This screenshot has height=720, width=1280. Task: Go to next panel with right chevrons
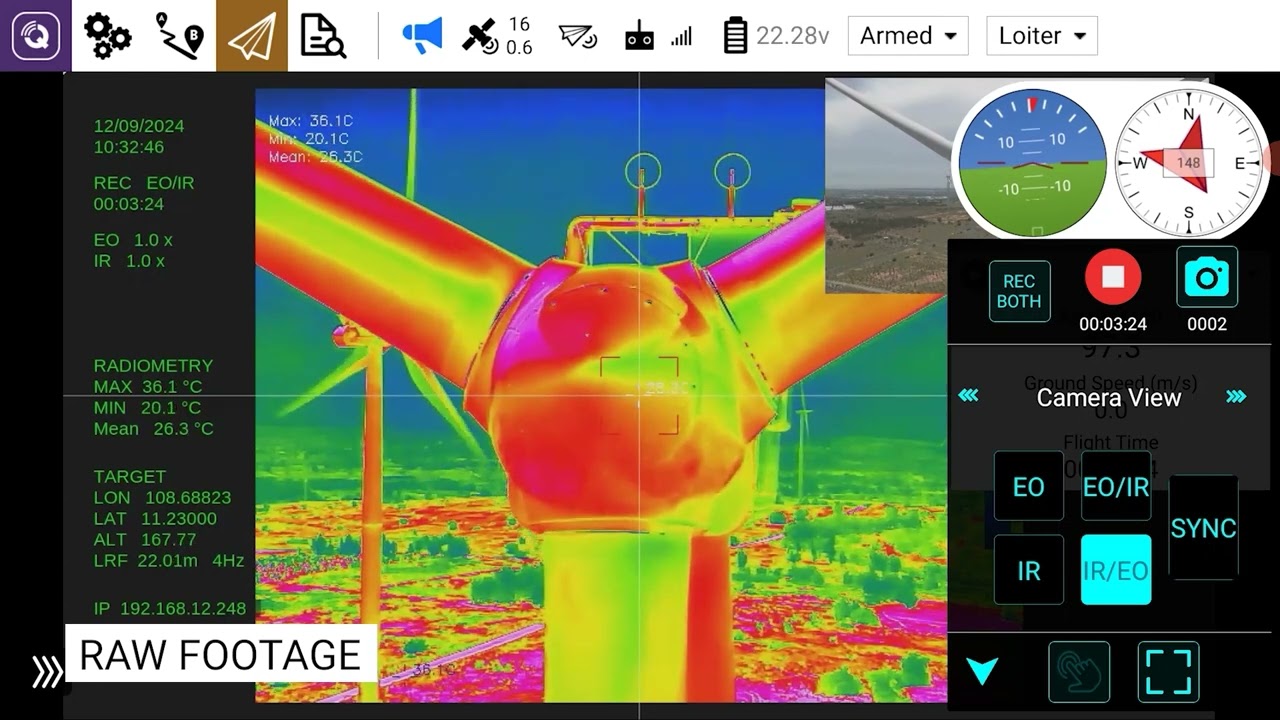point(1236,396)
